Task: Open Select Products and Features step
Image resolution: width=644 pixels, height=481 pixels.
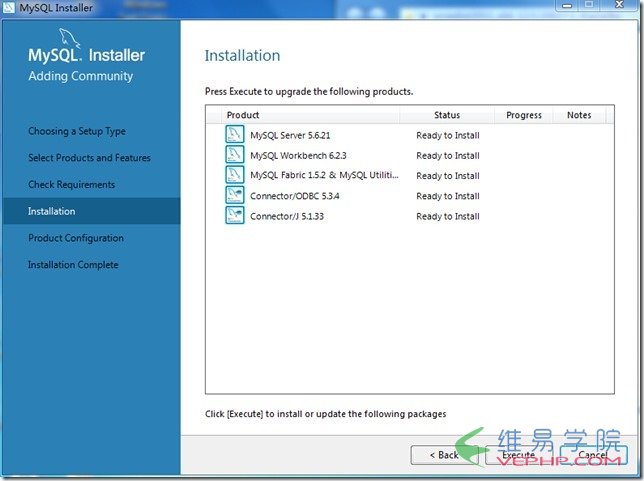Action: [x=89, y=158]
